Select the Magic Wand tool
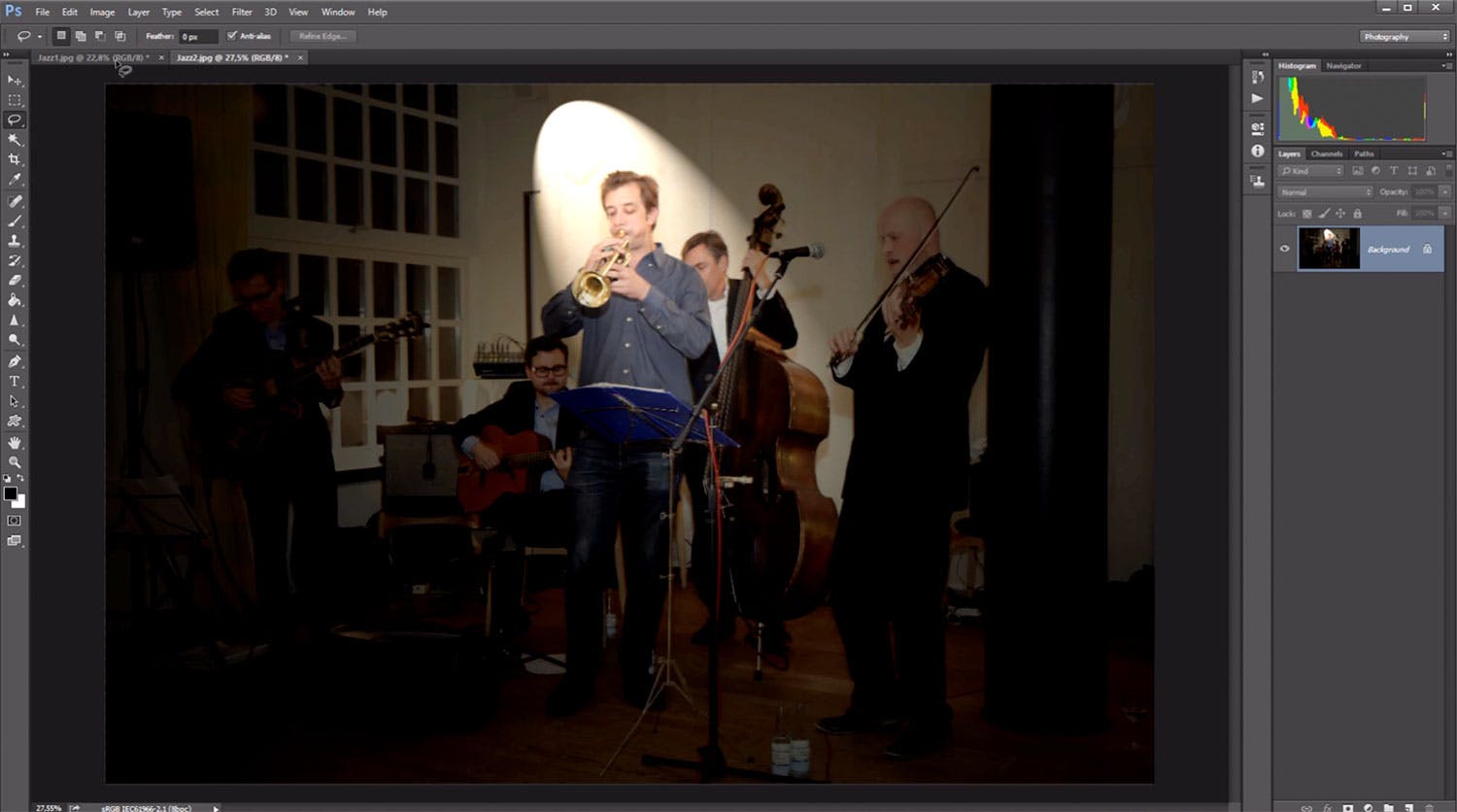Image resolution: width=1457 pixels, height=812 pixels. [15, 140]
